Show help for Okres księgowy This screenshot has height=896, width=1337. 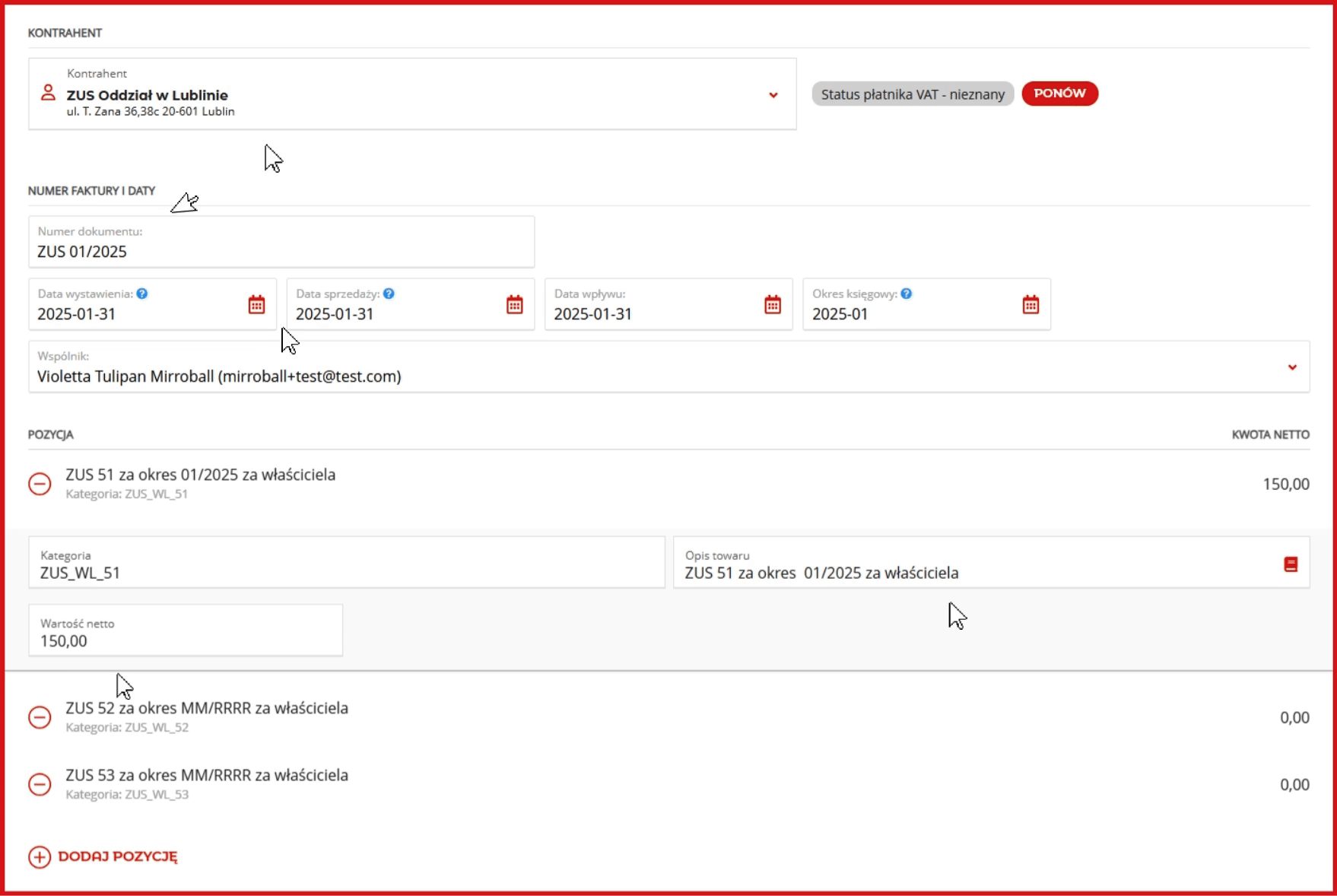point(906,294)
